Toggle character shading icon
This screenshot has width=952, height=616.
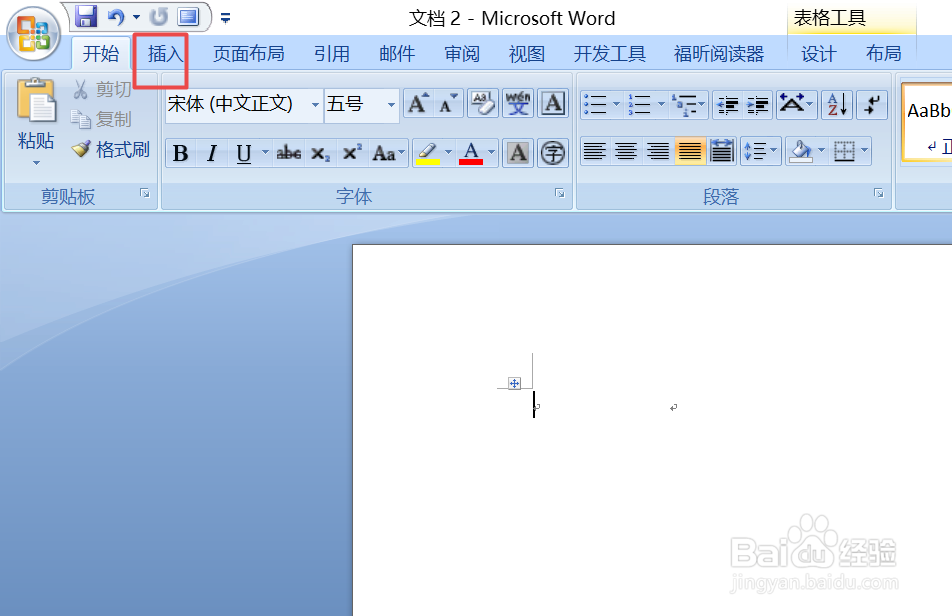[x=518, y=153]
